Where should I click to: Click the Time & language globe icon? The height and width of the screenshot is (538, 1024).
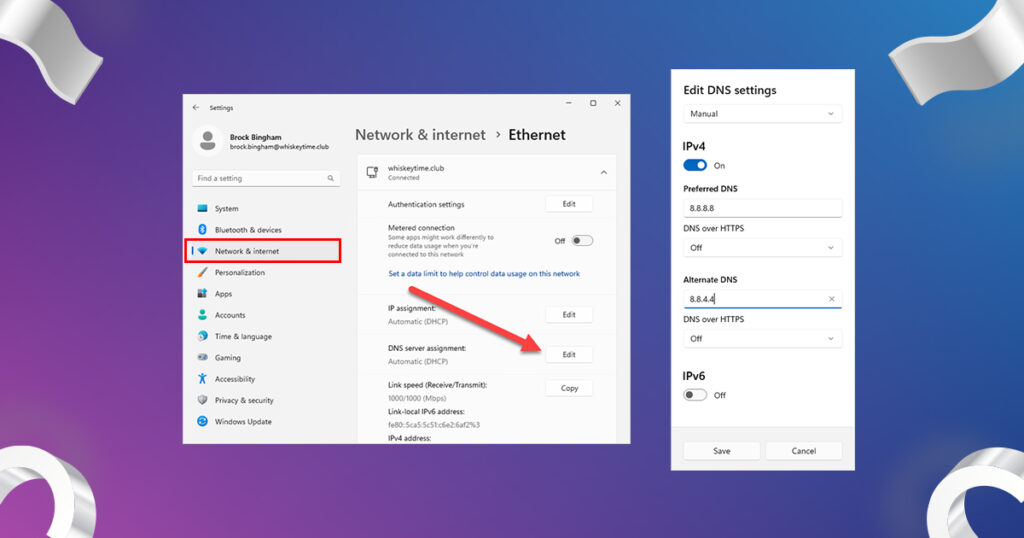coord(202,336)
